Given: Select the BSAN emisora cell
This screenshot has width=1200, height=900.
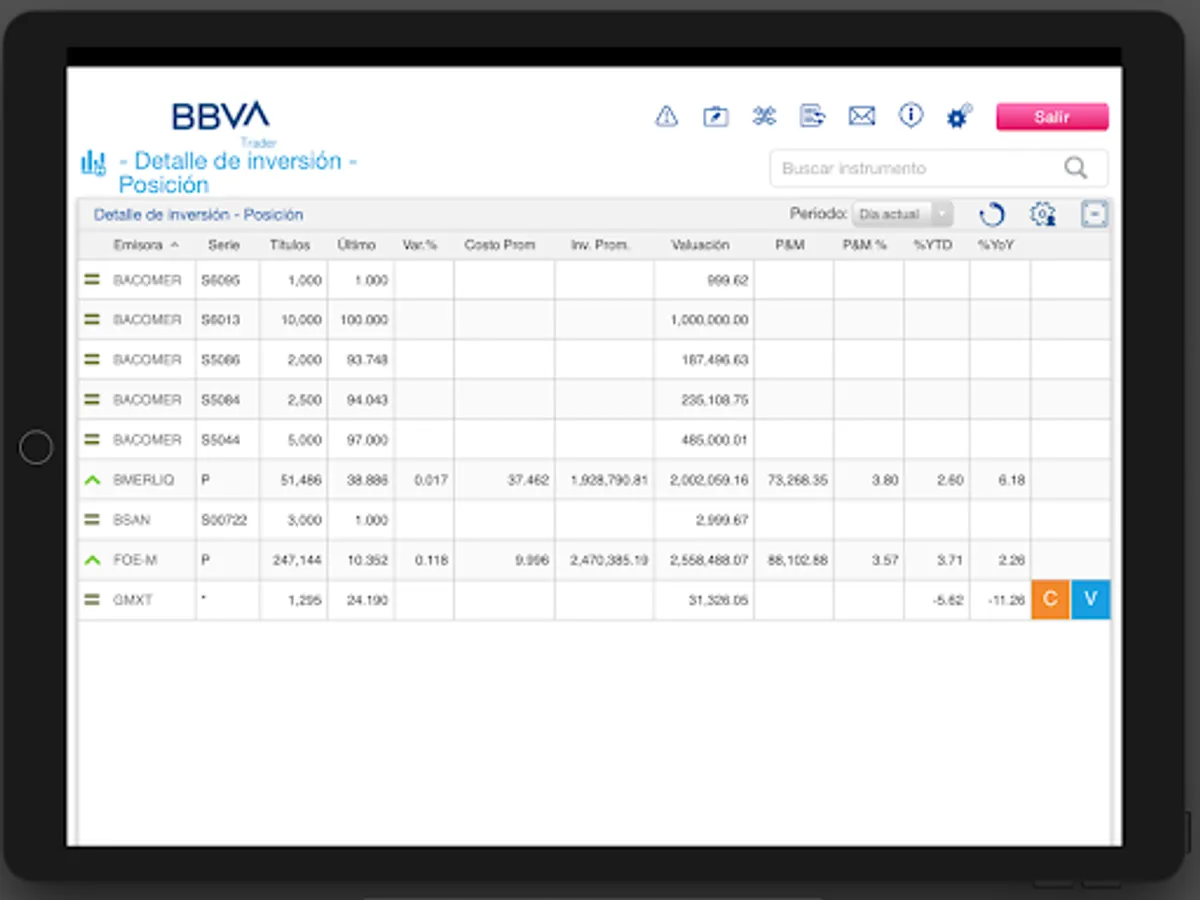Looking at the screenshot, I should click(x=131, y=520).
